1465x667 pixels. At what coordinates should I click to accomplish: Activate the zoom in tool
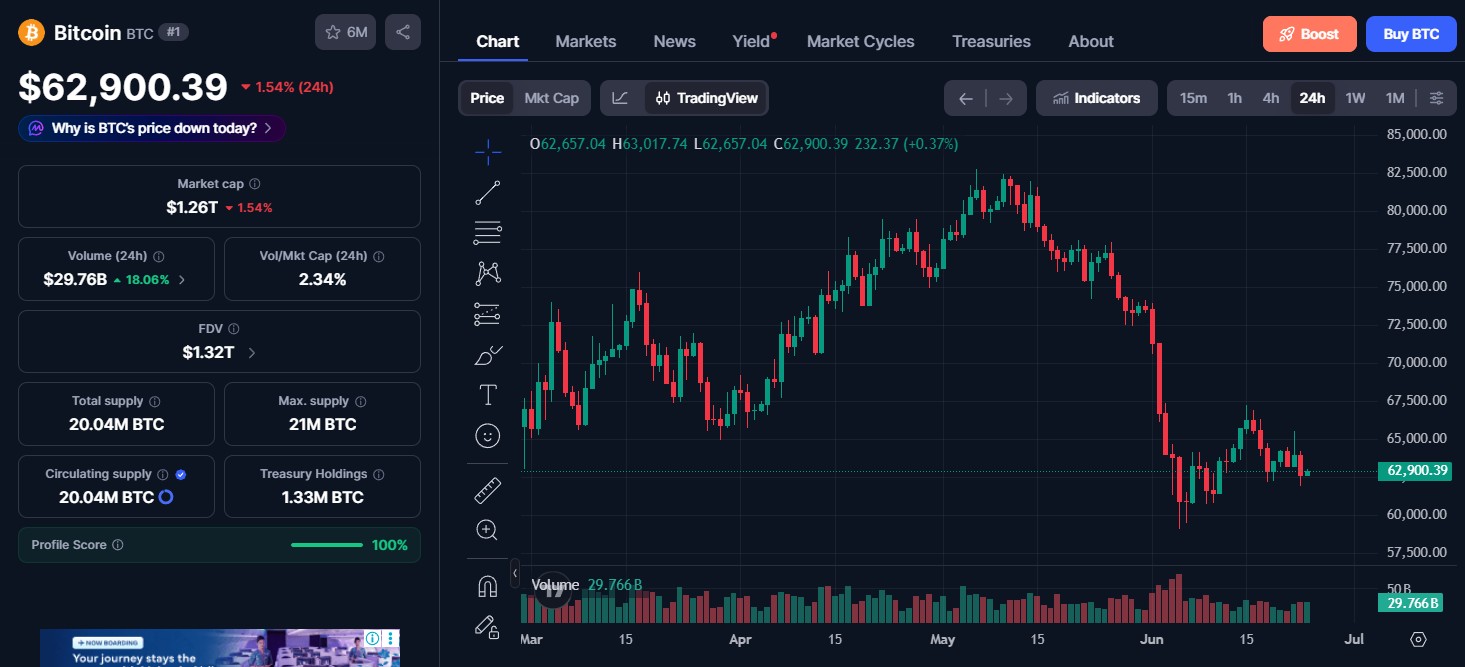point(487,530)
